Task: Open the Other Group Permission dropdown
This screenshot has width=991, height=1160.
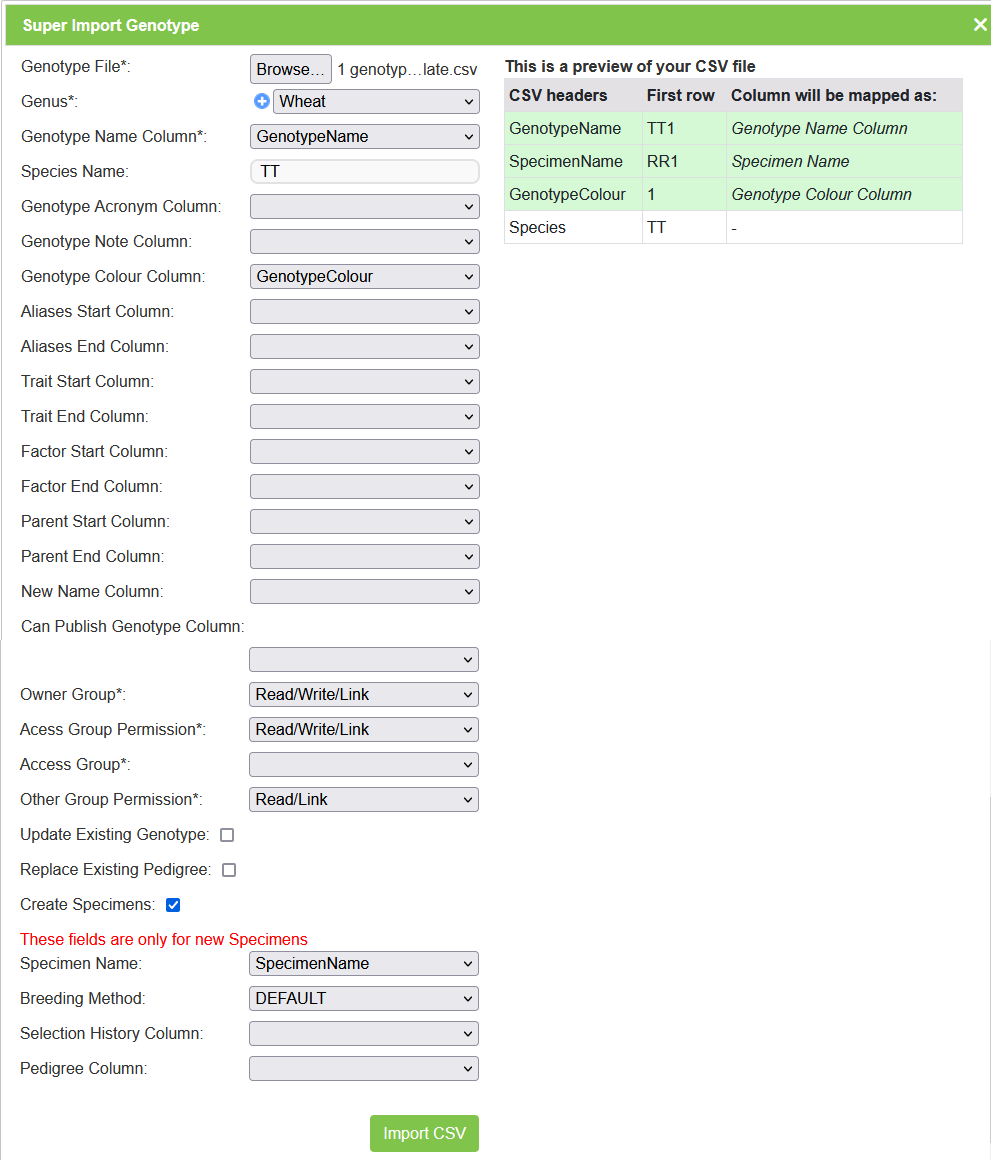Action: (363, 800)
